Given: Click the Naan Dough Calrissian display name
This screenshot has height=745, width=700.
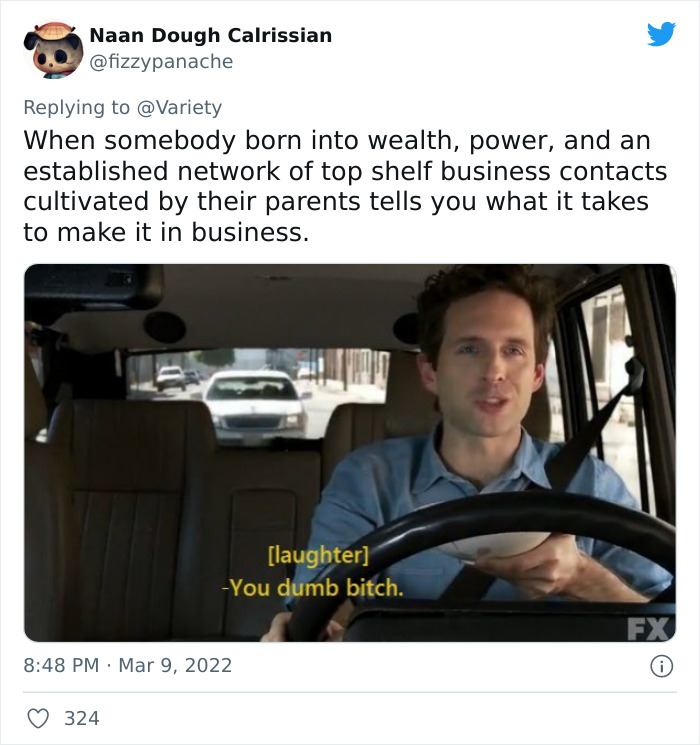Looking at the screenshot, I should click(211, 36).
